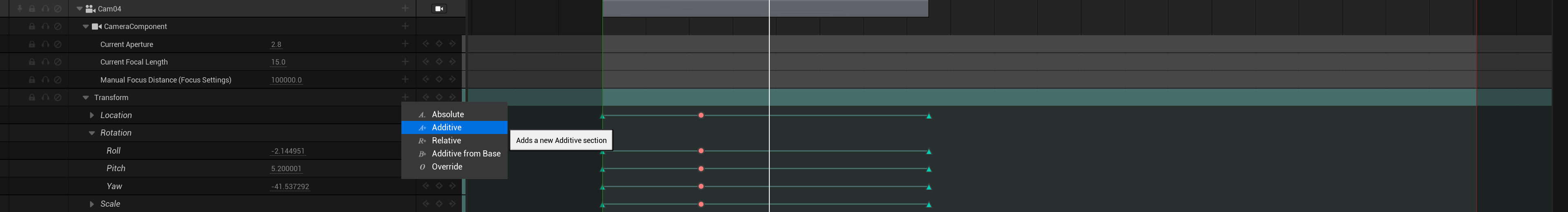The height and width of the screenshot is (212, 1568).
Task: Click the Absolute section option
Action: coord(448,114)
